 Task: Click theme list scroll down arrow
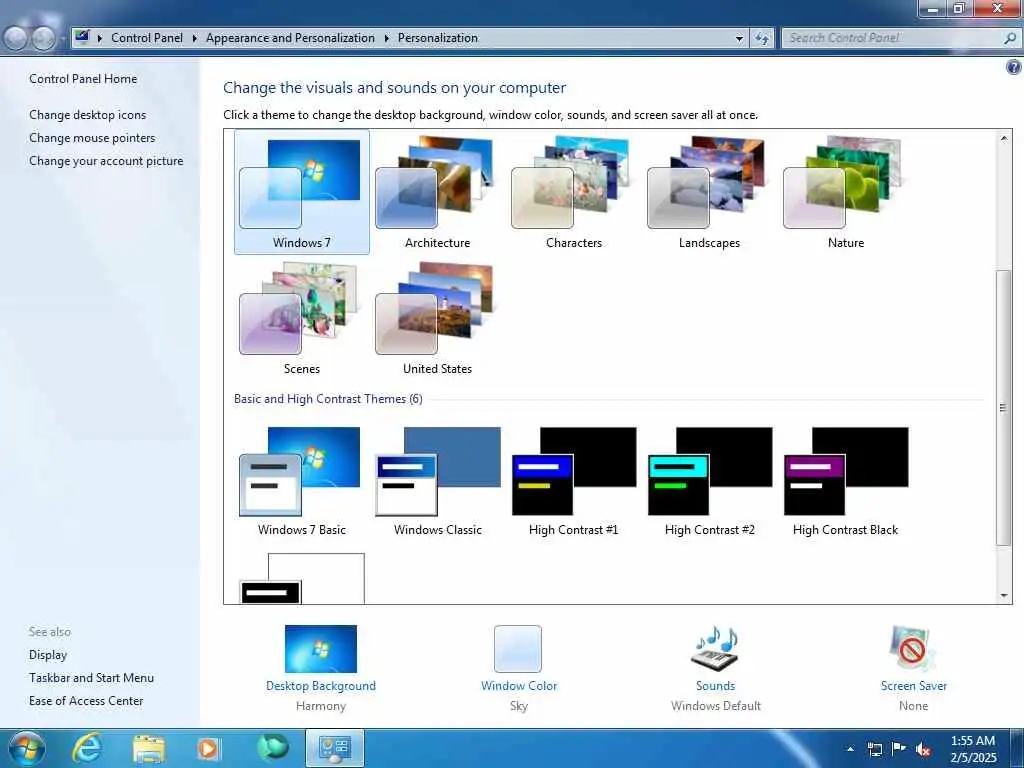(x=1004, y=596)
